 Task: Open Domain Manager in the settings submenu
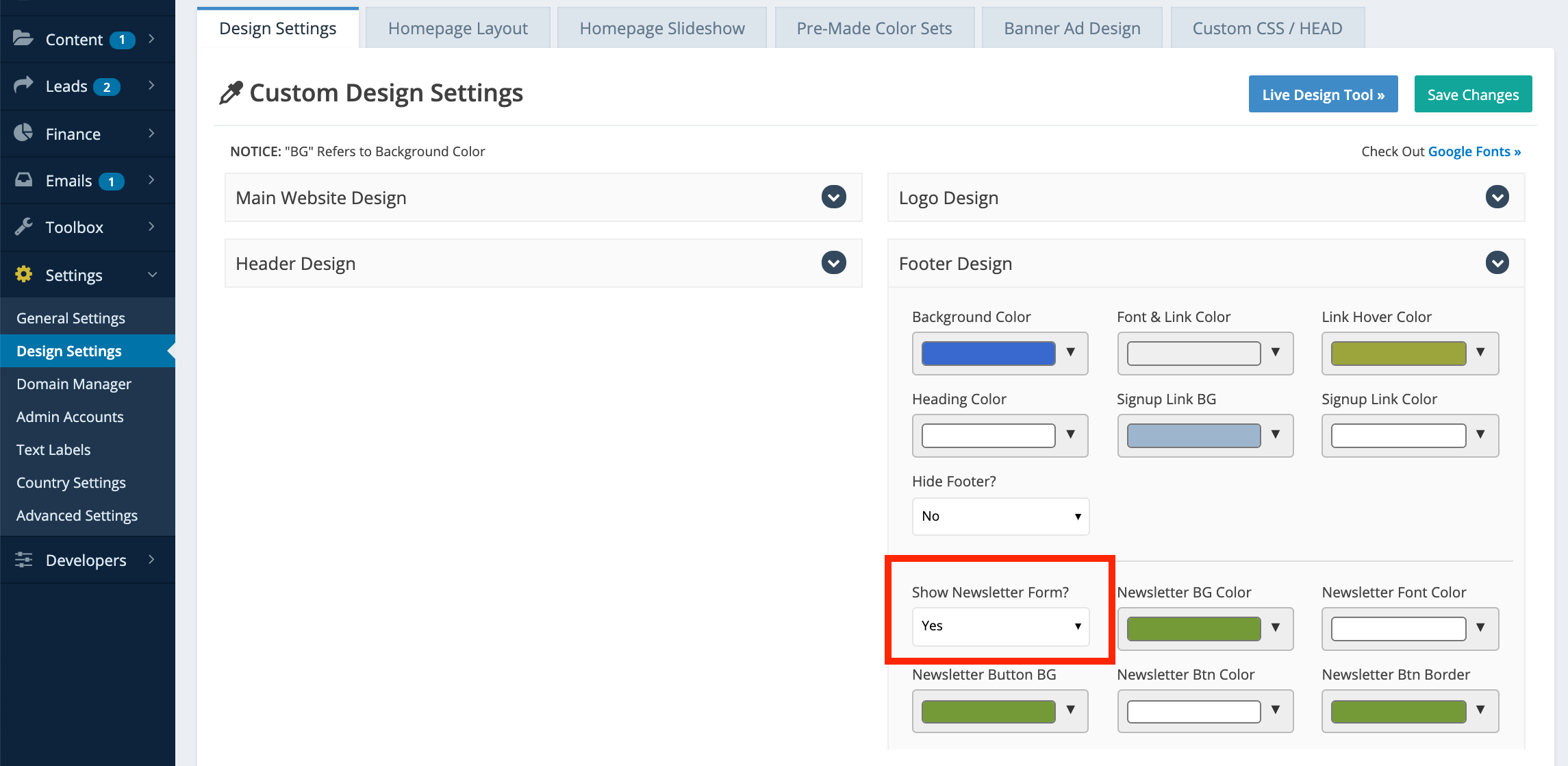(73, 384)
